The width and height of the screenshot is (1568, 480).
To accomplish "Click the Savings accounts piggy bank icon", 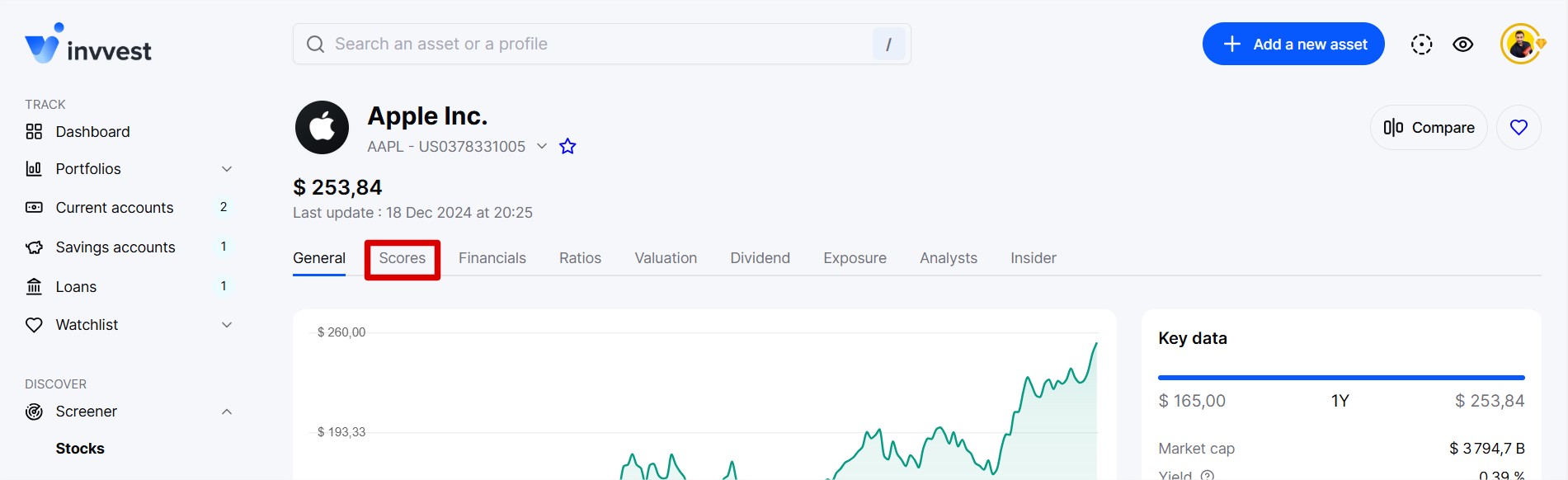I will coord(34,247).
